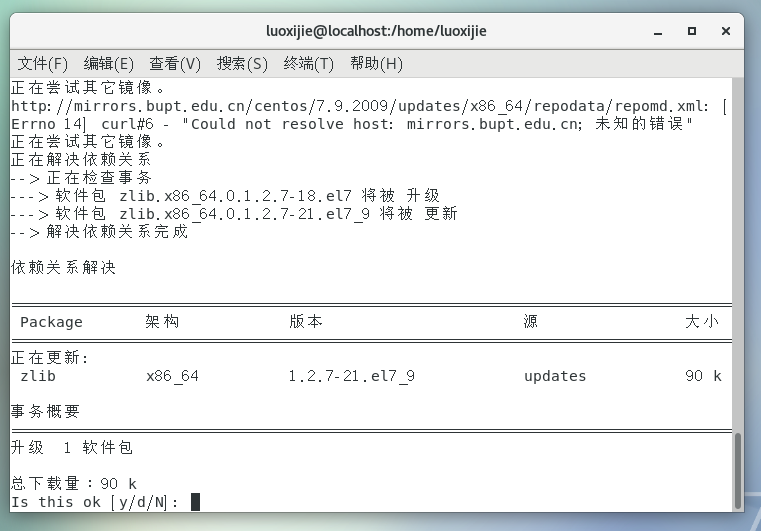This screenshot has height=531, width=761.
Task: Open the 编辑(E) menu
Action: (108, 63)
